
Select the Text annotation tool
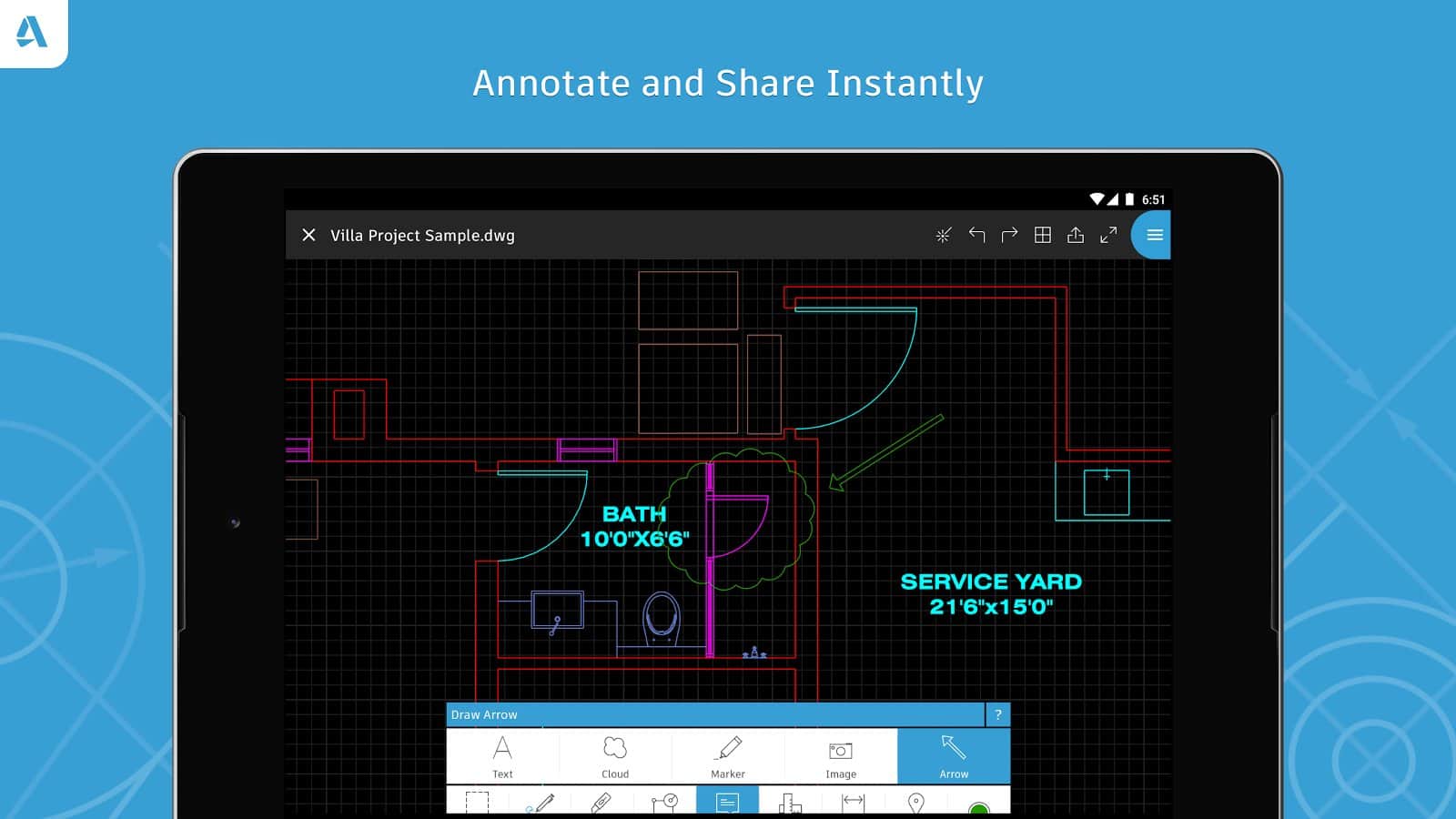click(x=502, y=756)
